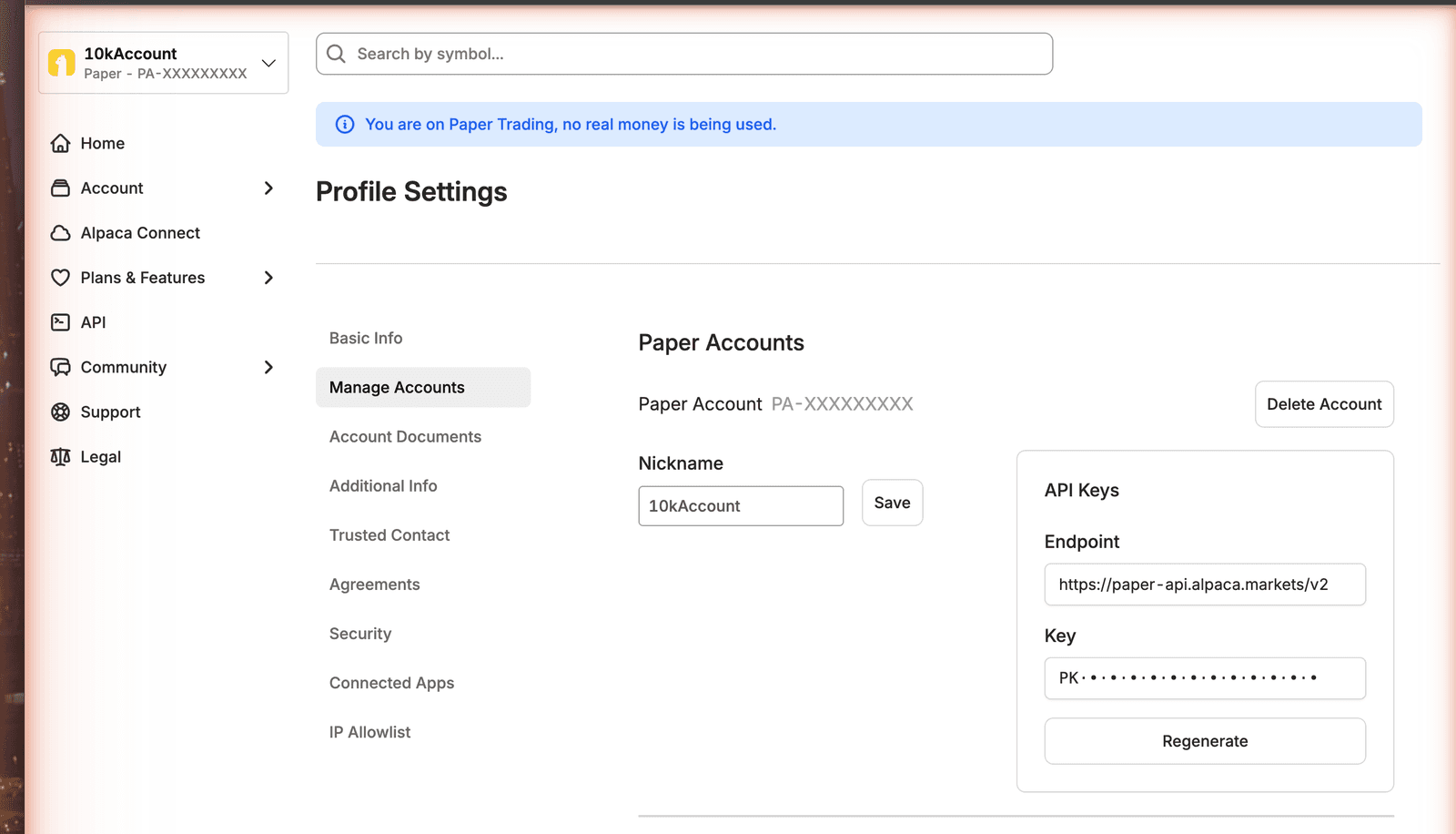
Task: Open the Additional Info settings tab
Action: click(x=383, y=485)
